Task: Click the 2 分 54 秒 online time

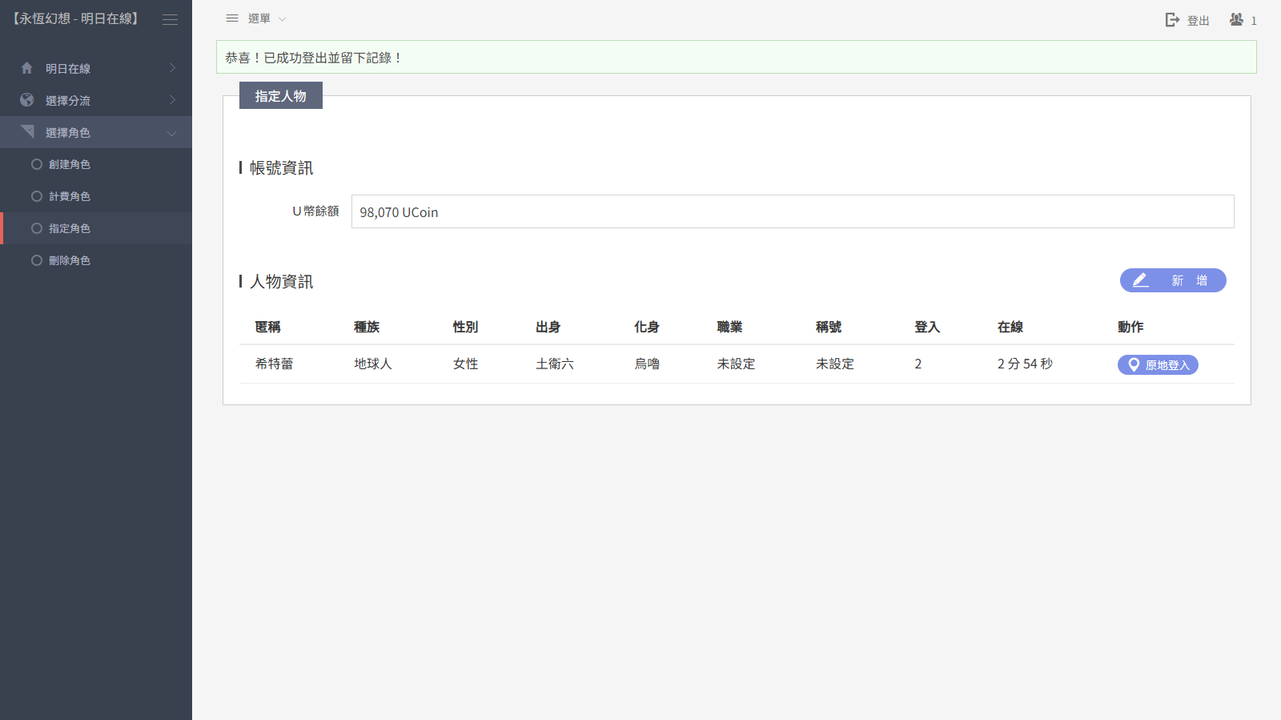Action: [1025, 364]
